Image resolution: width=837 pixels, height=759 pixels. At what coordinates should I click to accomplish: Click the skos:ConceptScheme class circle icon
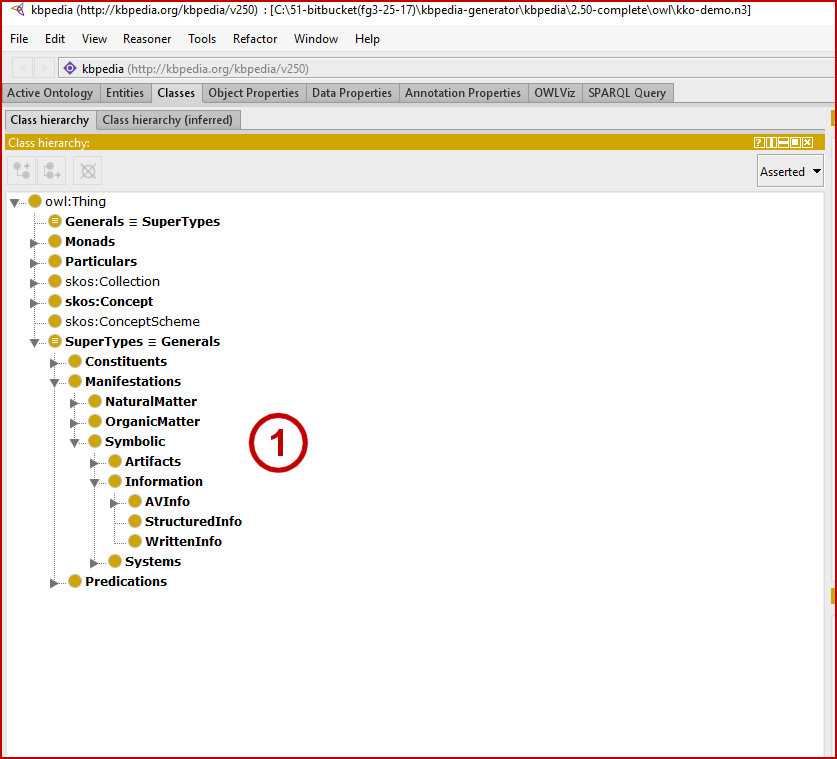(x=55, y=321)
